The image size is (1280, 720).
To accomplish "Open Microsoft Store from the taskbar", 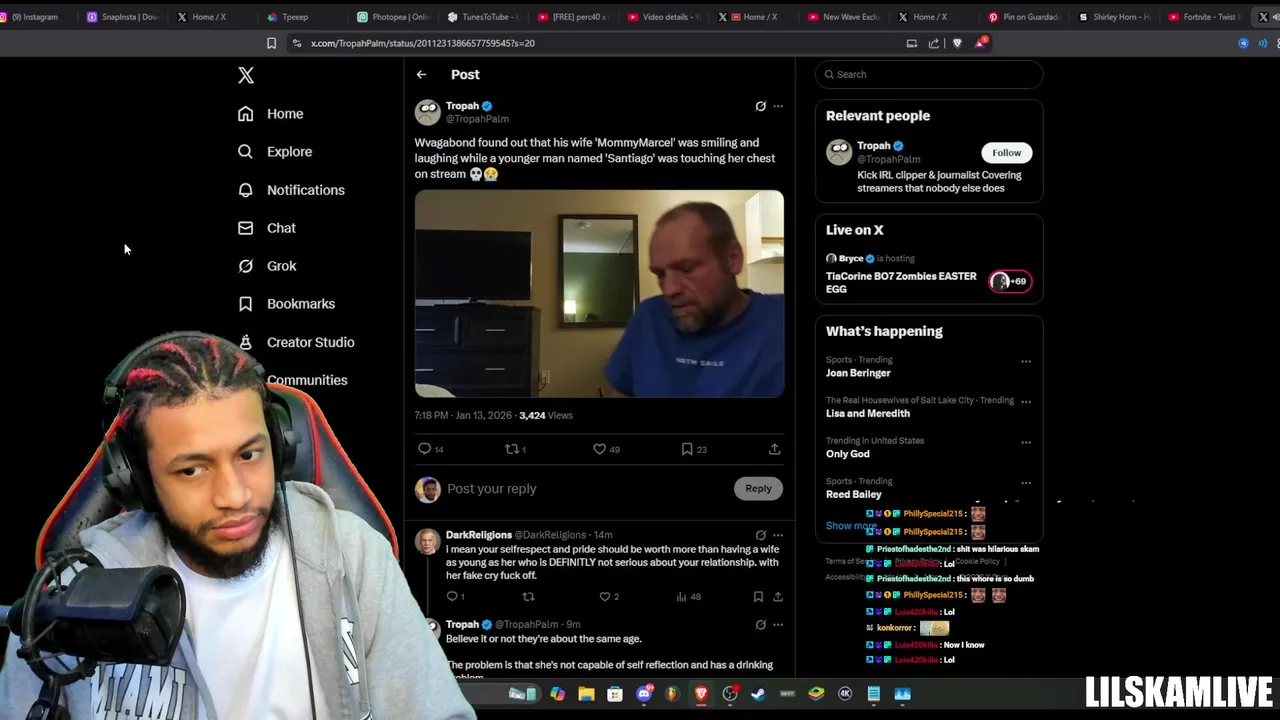I will (x=615, y=694).
